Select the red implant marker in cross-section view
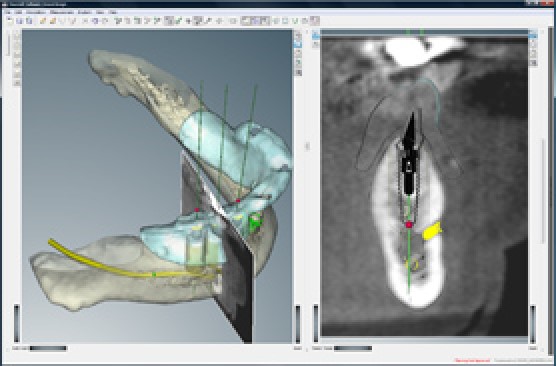Viewport: 556px width, 366px height. [409, 224]
